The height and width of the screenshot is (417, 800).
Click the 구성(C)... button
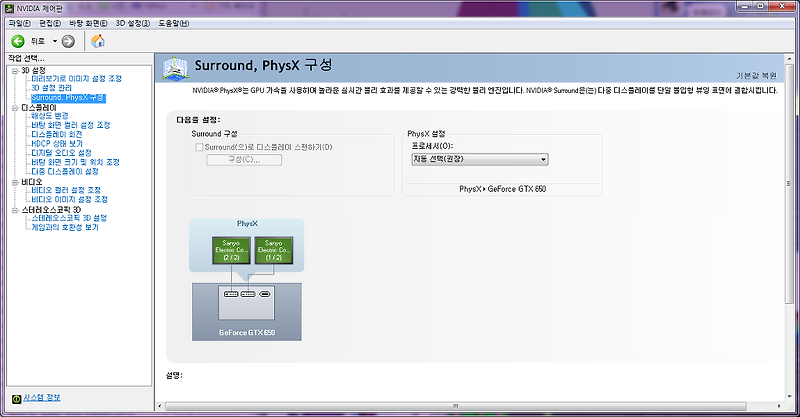point(244,160)
